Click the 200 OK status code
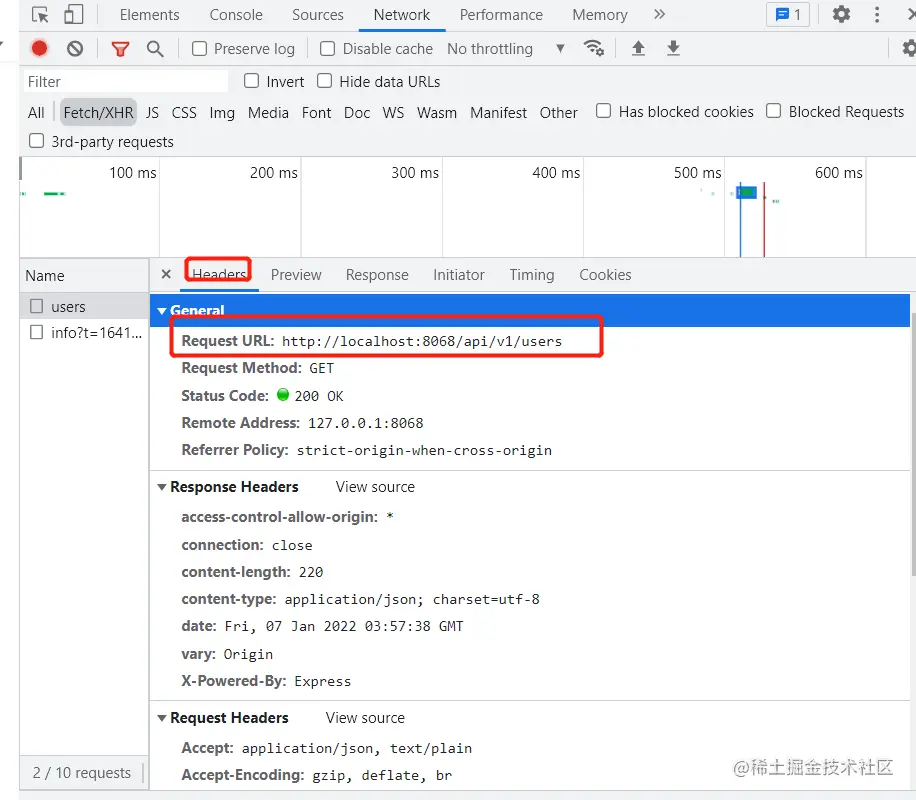 pos(318,396)
